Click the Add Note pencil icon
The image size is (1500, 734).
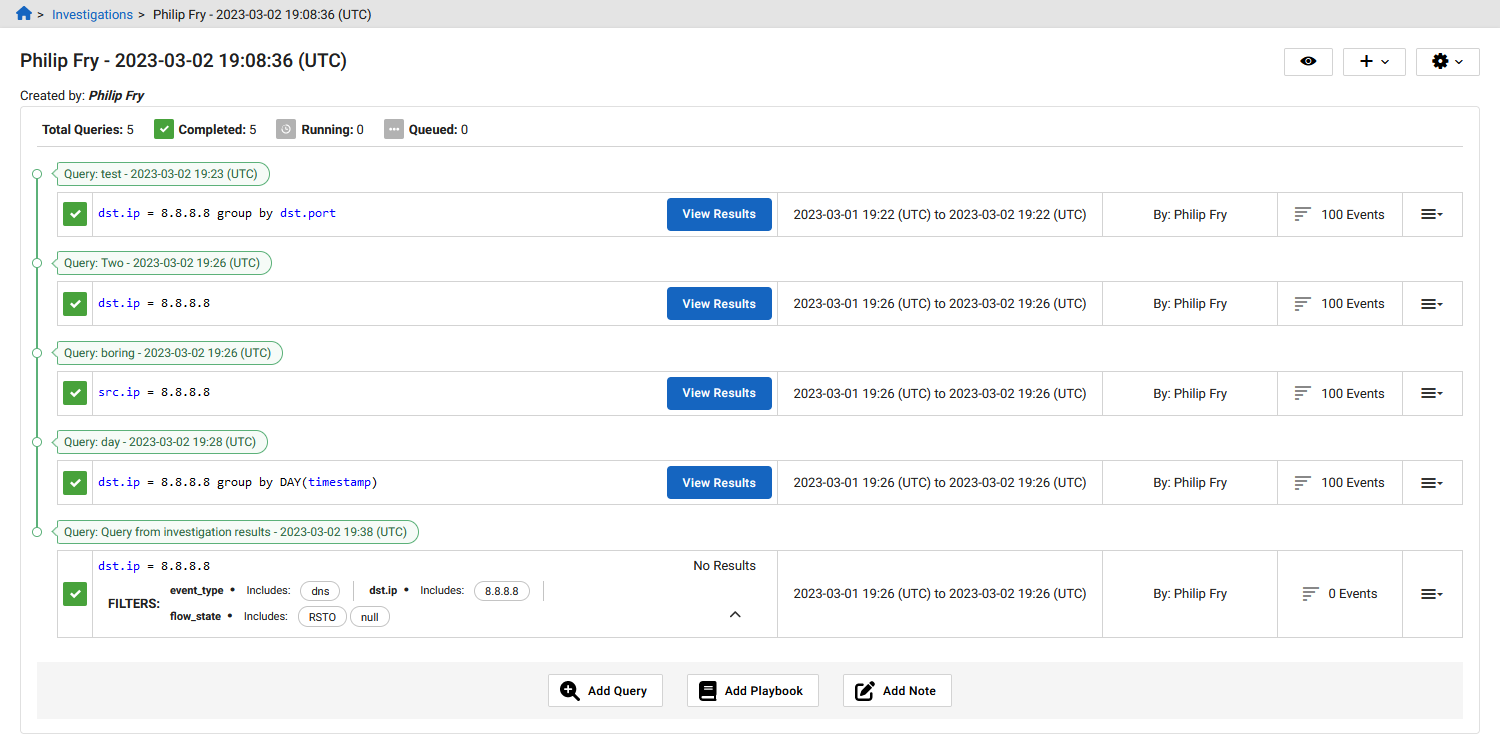point(862,690)
